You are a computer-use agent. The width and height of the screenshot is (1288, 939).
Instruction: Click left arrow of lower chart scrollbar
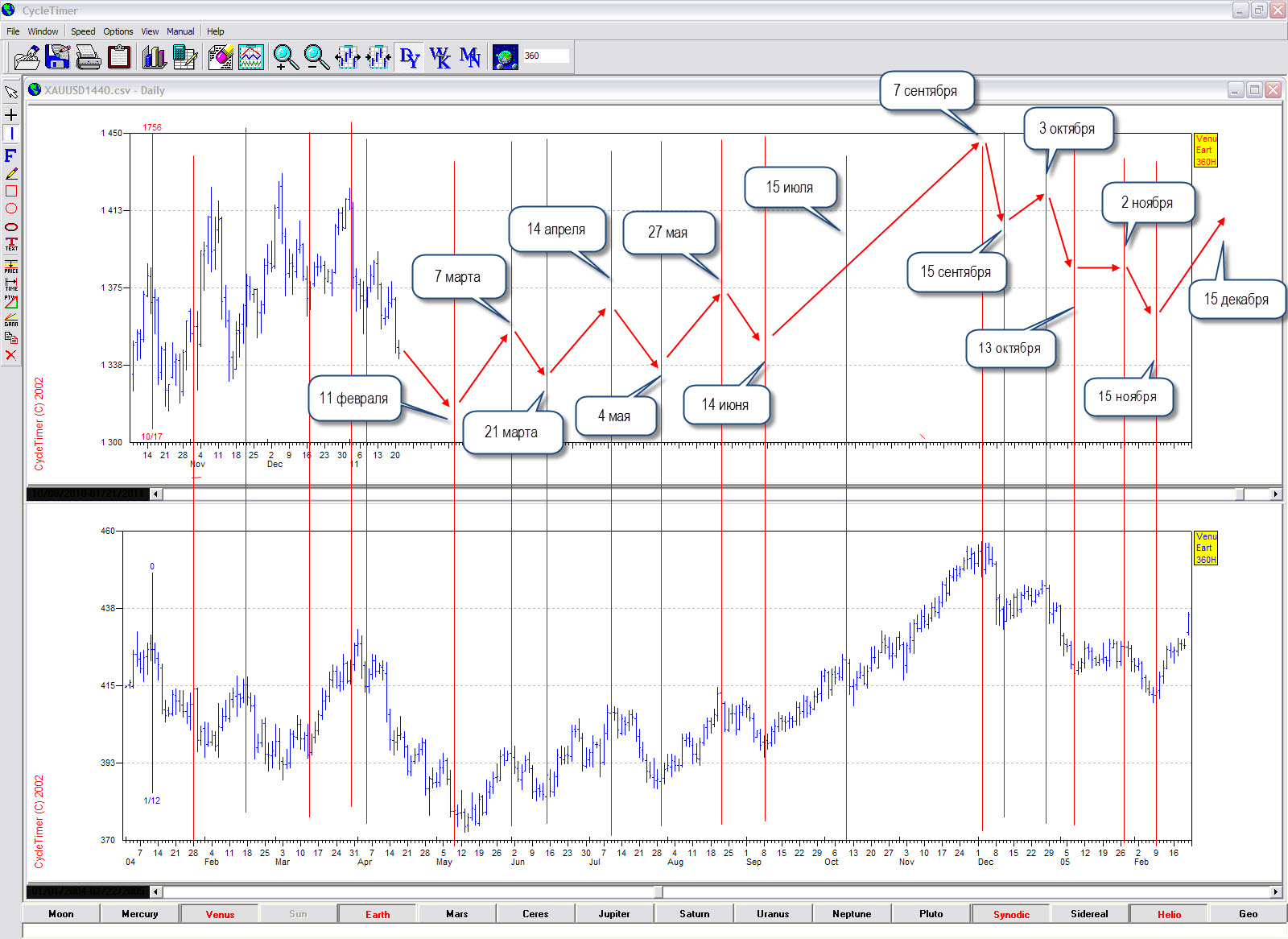point(156,891)
